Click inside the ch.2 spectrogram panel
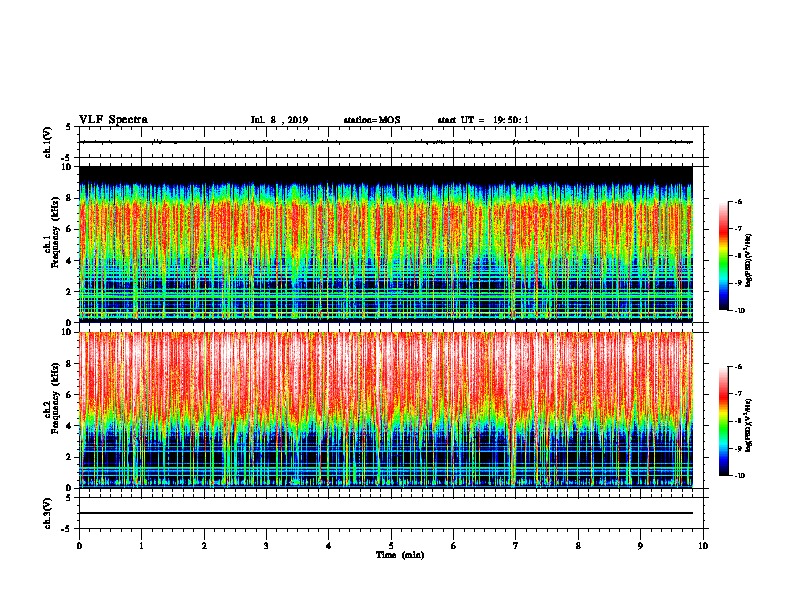Viewport: 792px width, 612px height. (386, 410)
